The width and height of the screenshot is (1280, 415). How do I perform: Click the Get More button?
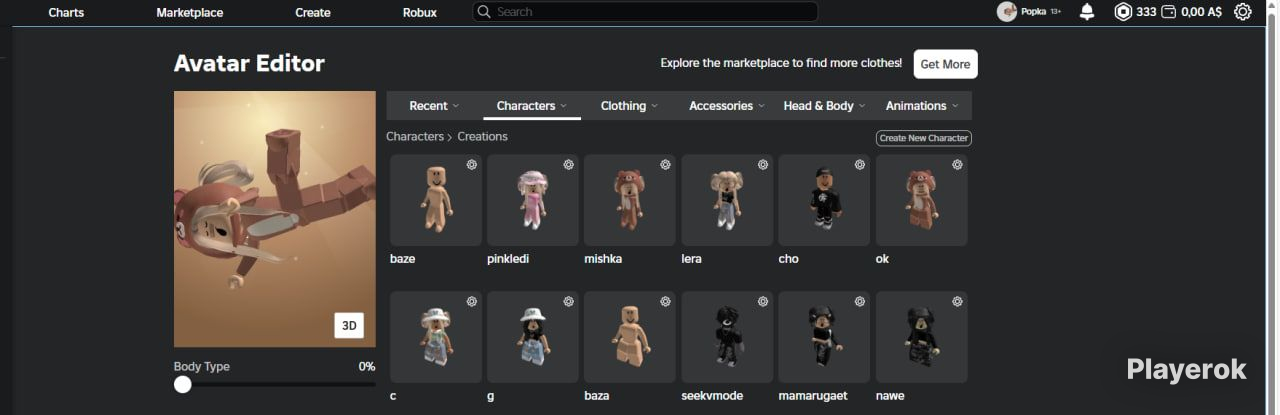click(x=945, y=64)
